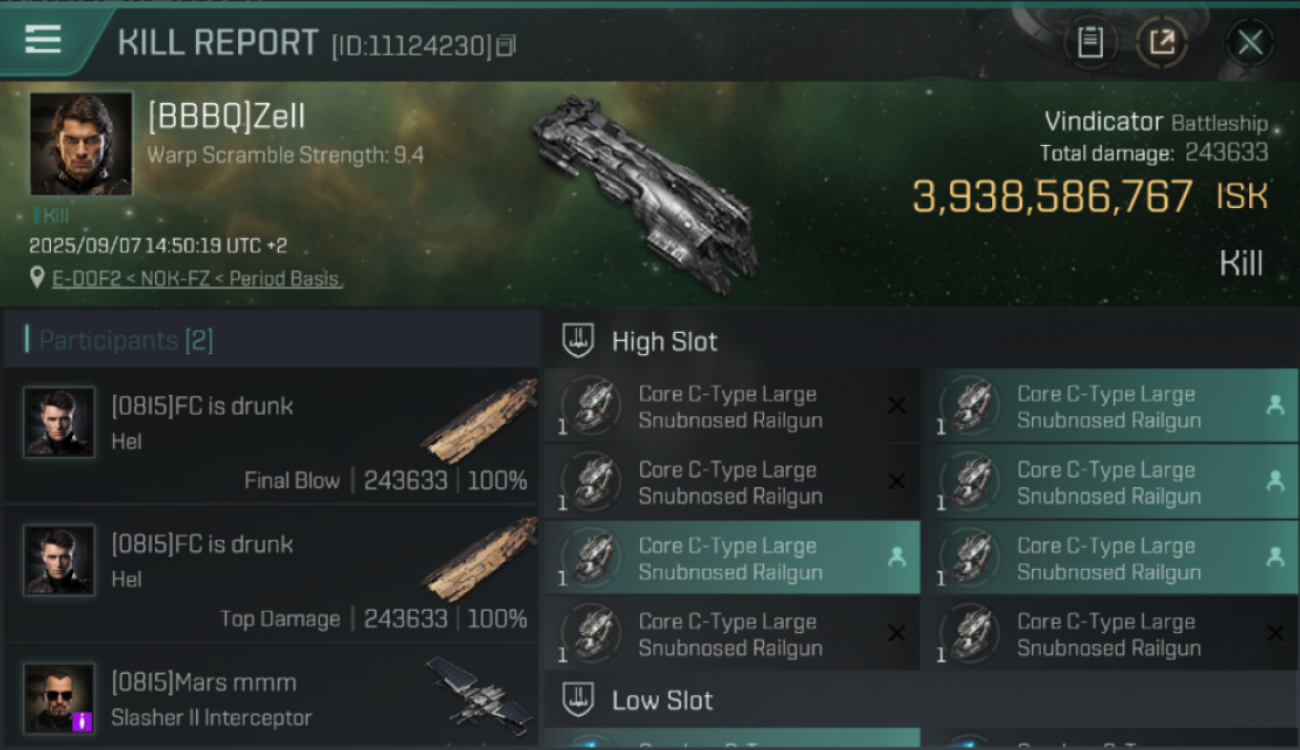The height and width of the screenshot is (750, 1300).
Task: Select the FC is drunk Top Damage entry
Action: (x=270, y=574)
